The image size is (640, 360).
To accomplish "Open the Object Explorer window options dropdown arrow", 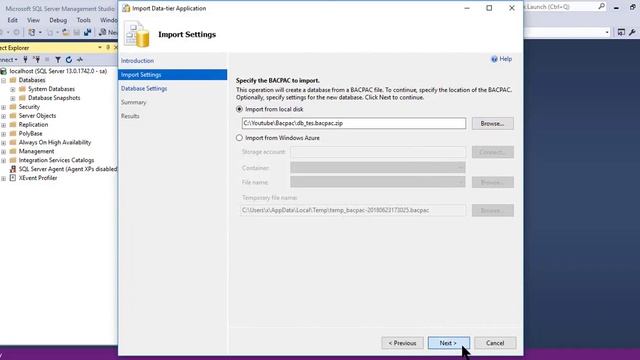I will [x=100, y=48].
